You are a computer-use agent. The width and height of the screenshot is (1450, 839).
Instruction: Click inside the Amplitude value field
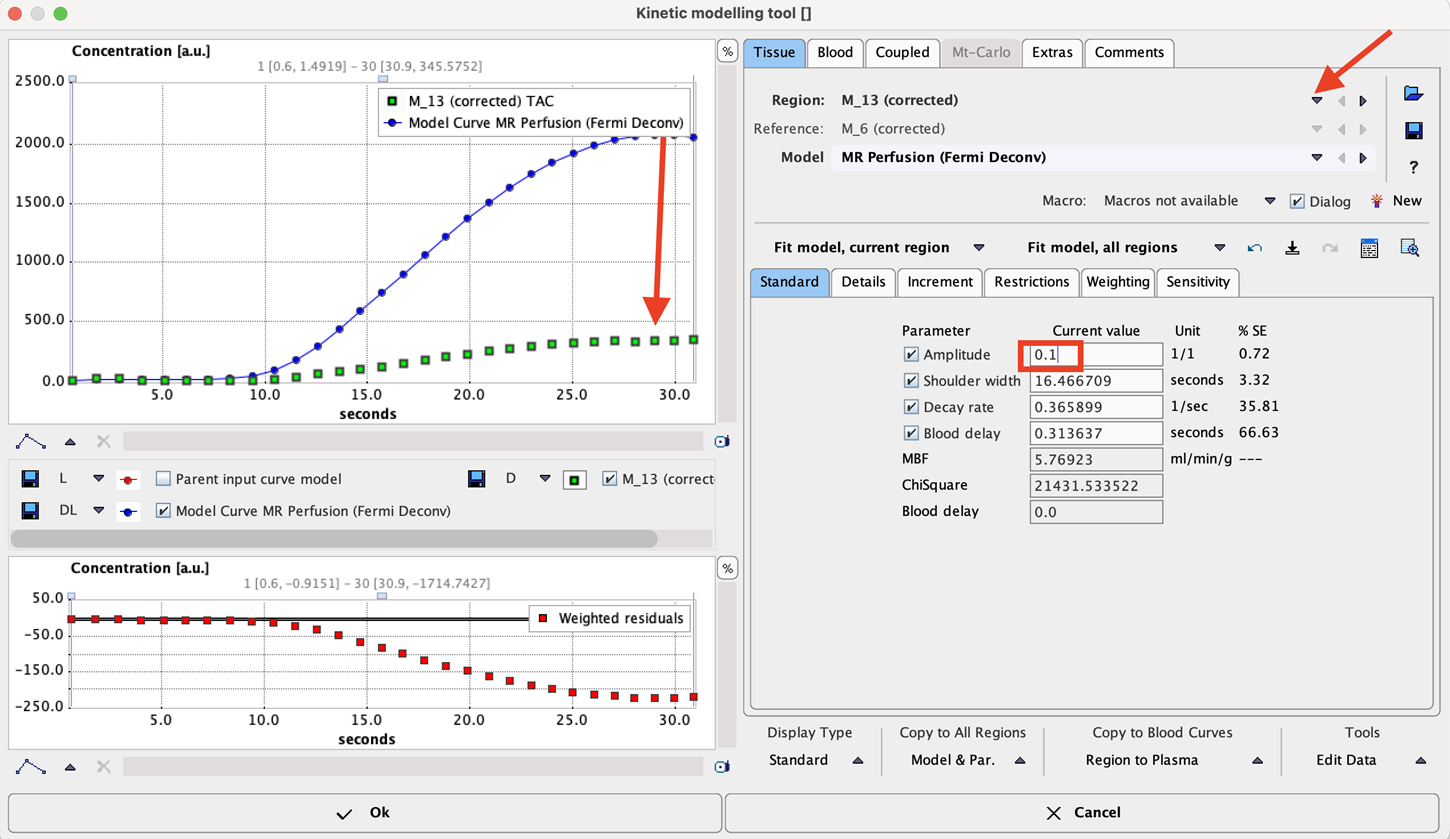1096,354
